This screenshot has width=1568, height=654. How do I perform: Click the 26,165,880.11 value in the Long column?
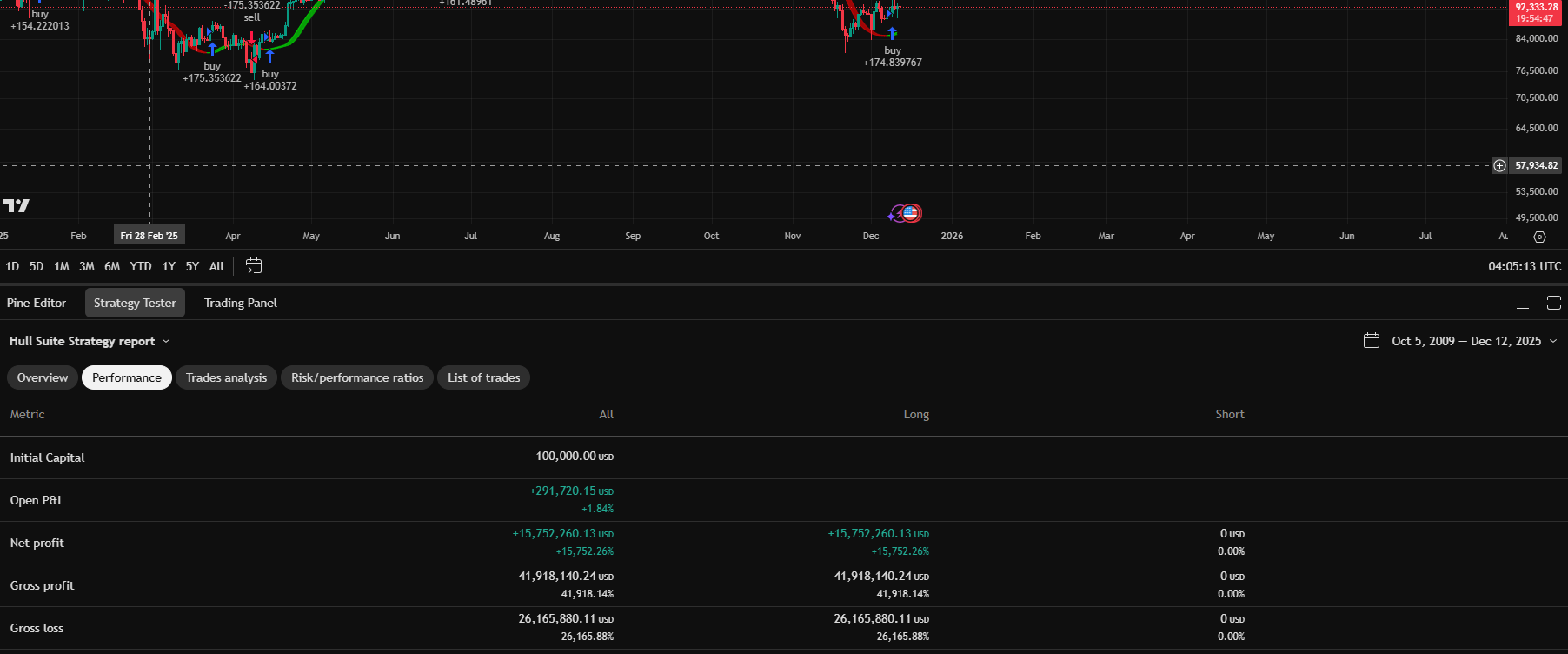click(x=881, y=619)
